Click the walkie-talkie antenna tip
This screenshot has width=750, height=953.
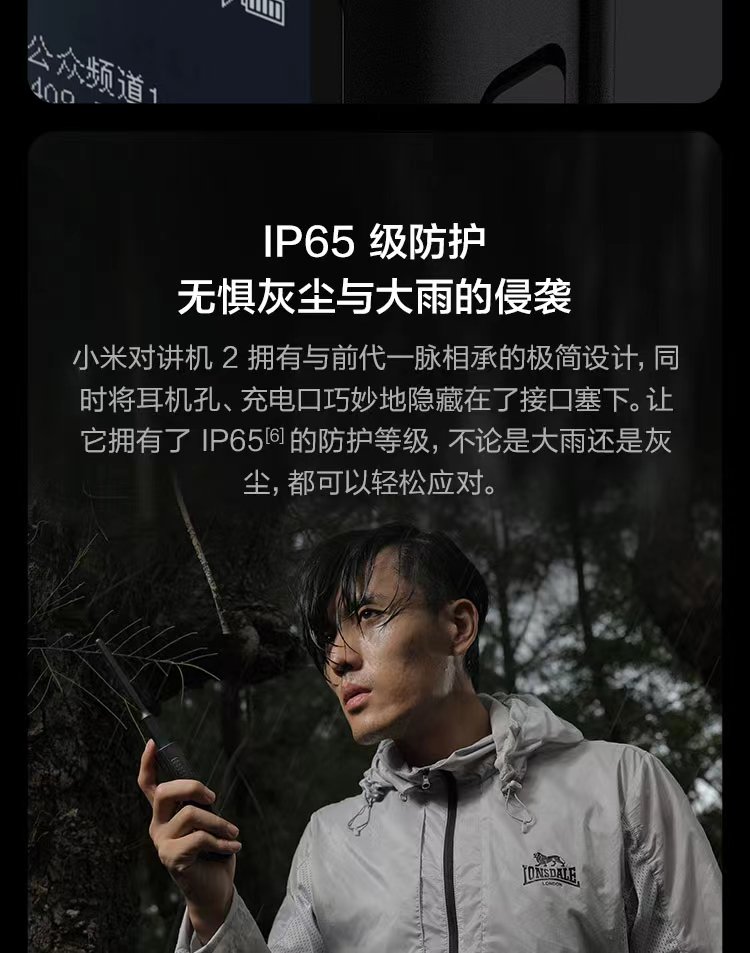tap(101, 644)
